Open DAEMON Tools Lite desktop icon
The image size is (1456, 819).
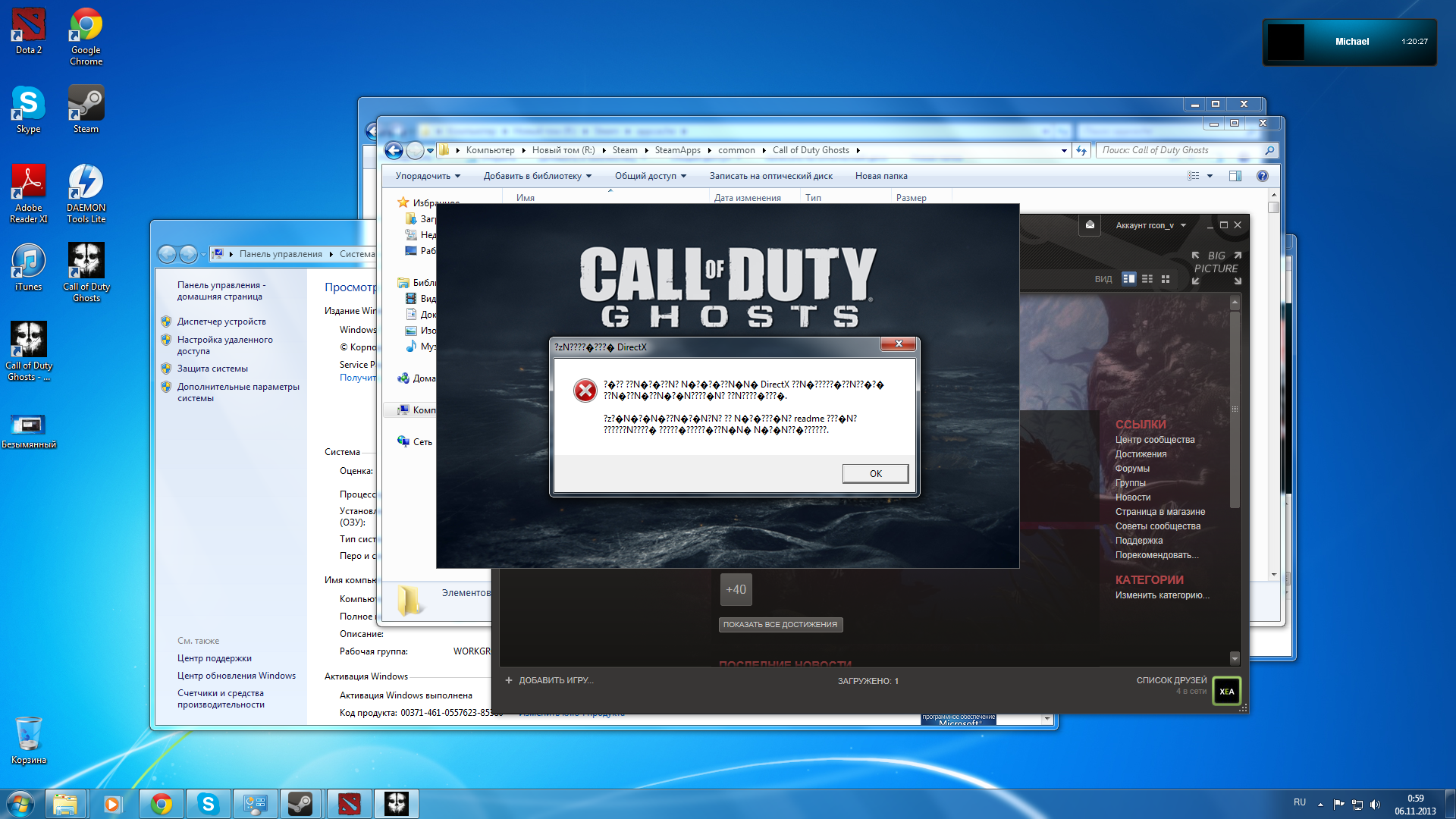pyautogui.click(x=86, y=193)
